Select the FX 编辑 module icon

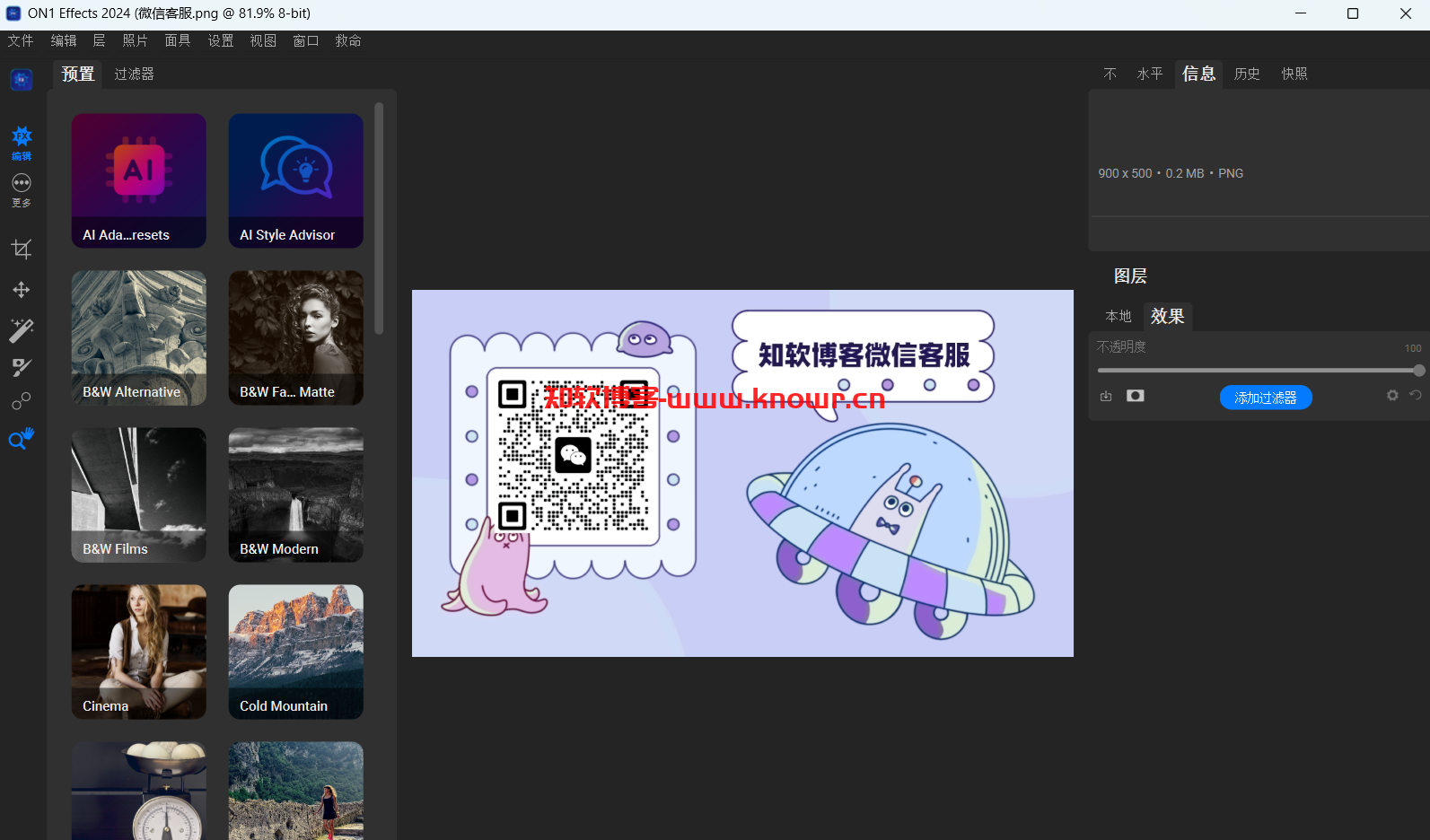point(22,143)
